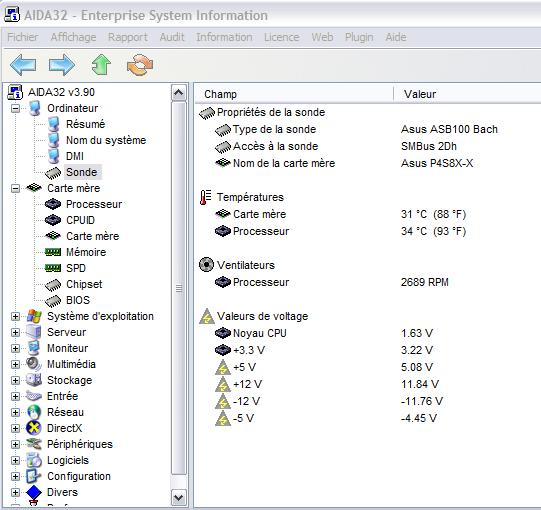The height and width of the screenshot is (510, 541).
Task: Click the 2689 RPM fan value
Action: point(425,282)
